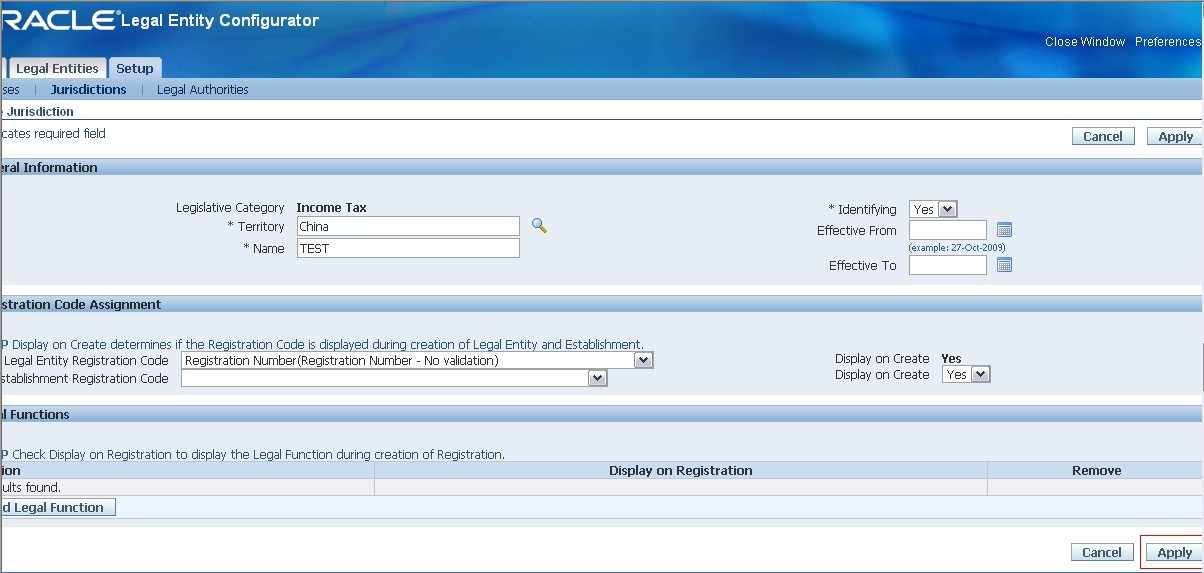Open Effective To calendar picker
The image size is (1204, 573).
coord(1005,265)
